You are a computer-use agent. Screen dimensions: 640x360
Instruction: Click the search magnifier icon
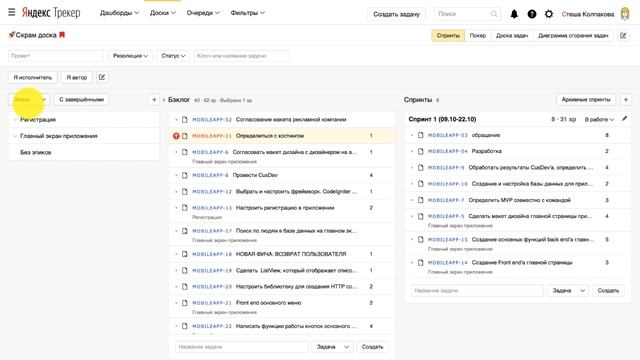pyautogui.click(x=494, y=14)
